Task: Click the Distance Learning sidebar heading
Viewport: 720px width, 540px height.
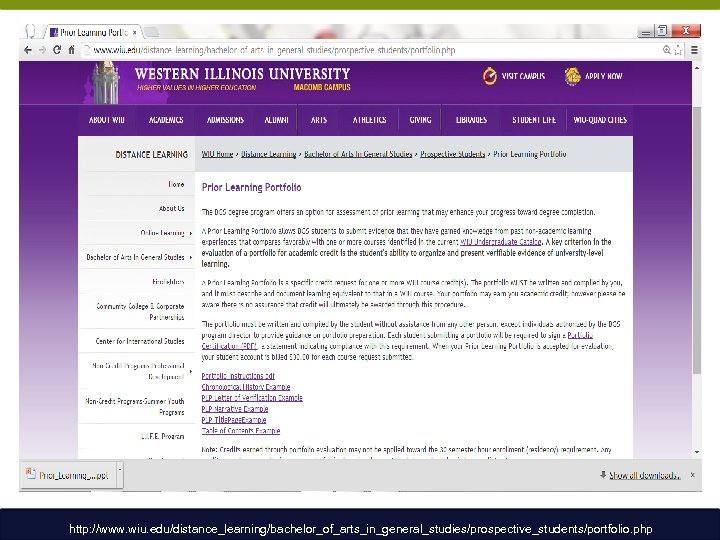Action: [x=152, y=155]
